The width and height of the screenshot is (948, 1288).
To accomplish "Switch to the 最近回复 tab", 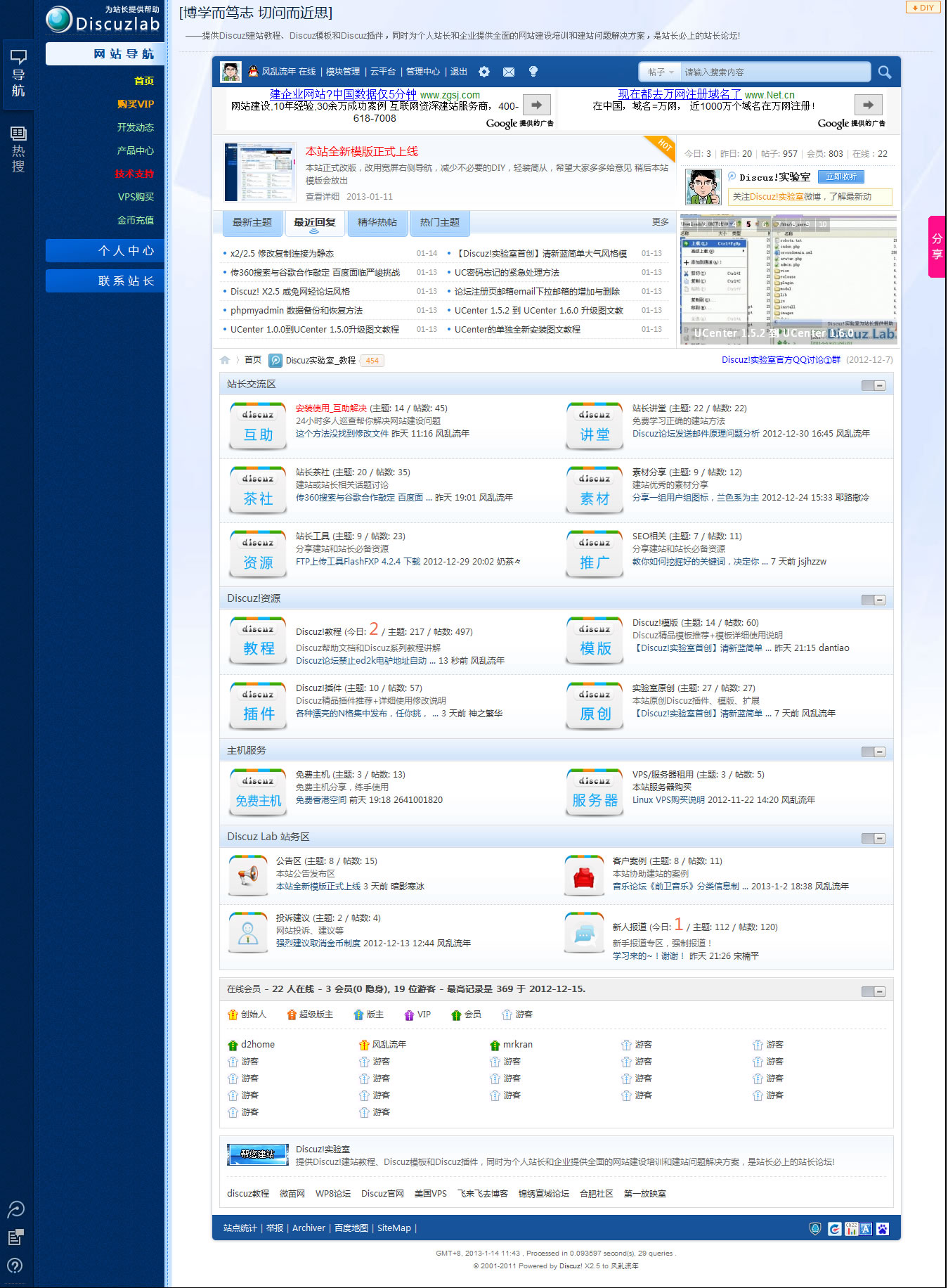I will coord(314,223).
